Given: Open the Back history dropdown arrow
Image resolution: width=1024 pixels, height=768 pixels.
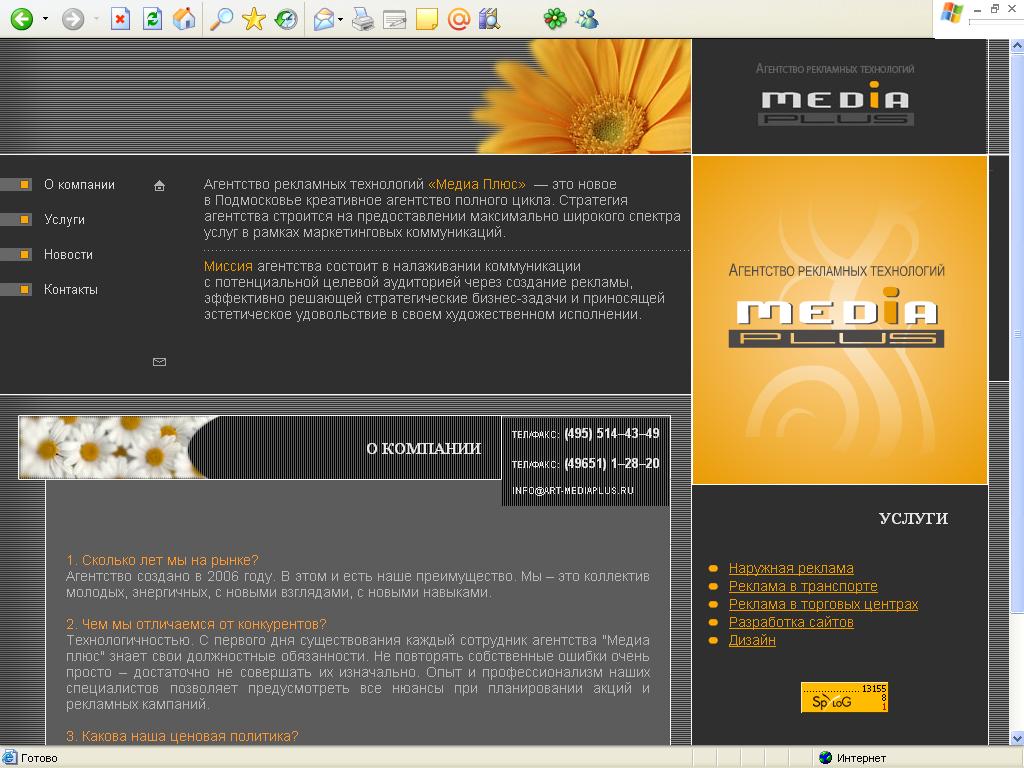Looking at the screenshot, I should tap(45, 19).
